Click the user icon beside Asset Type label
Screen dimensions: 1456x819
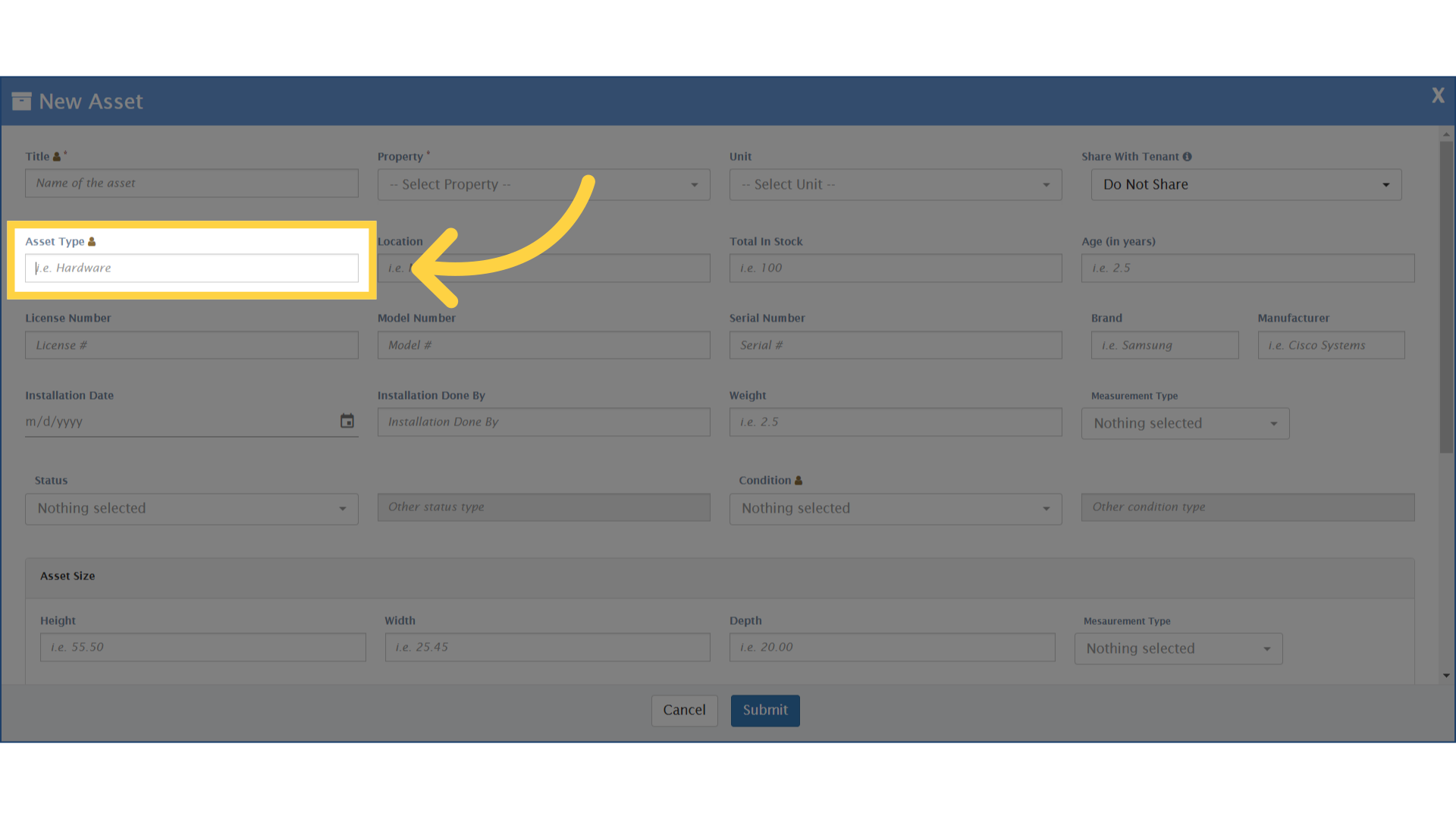click(x=92, y=242)
